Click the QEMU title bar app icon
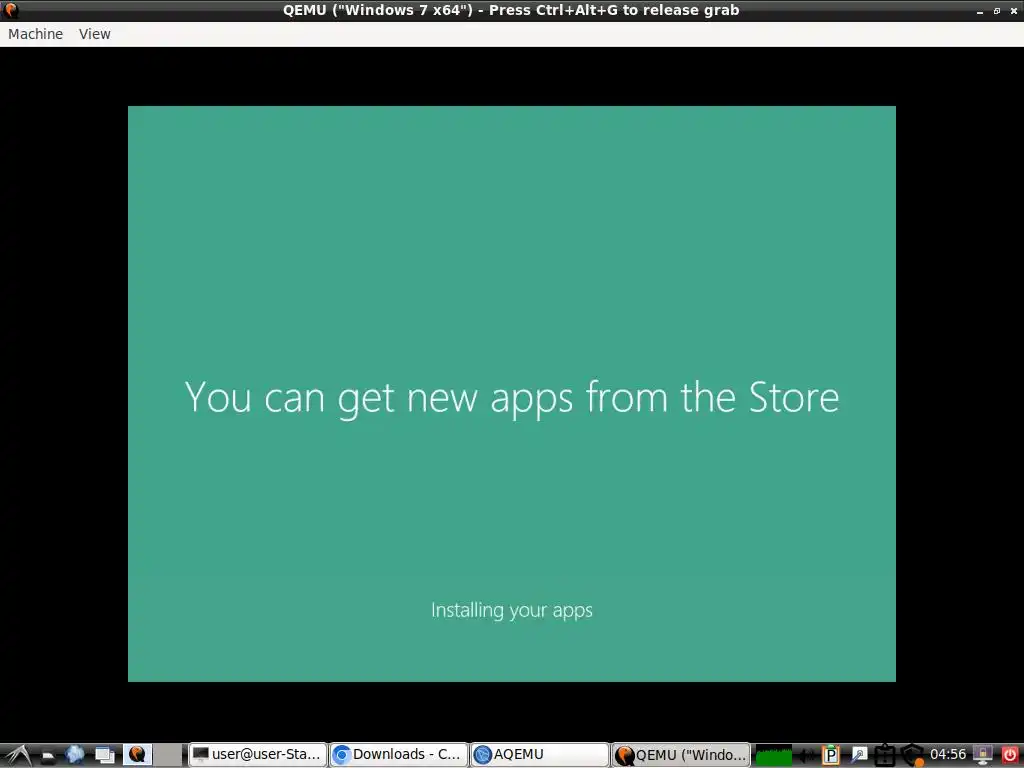Image resolution: width=1024 pixels, height=768 pixels. click(10, 10)
